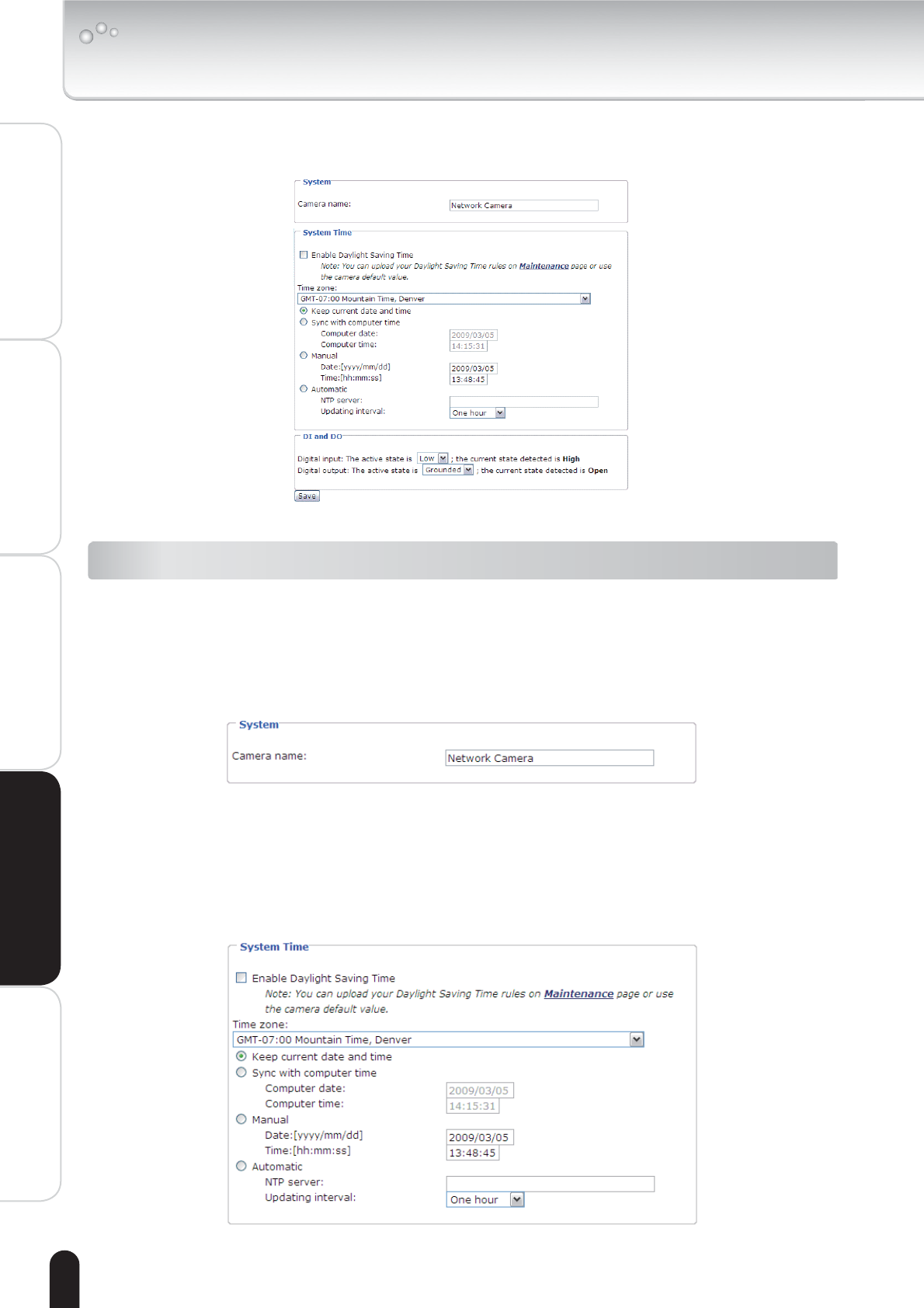Click Camera name field in small overview screenshot

coord(524,205)
